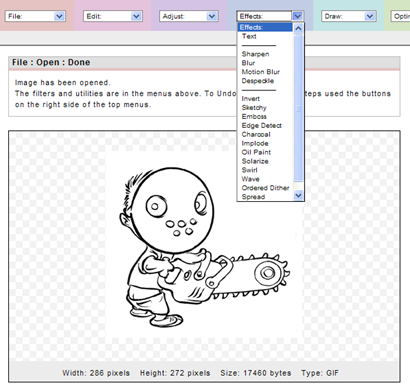
Task: Click the 'Image has been opened.' message
Action: click(x=62, y=83)
